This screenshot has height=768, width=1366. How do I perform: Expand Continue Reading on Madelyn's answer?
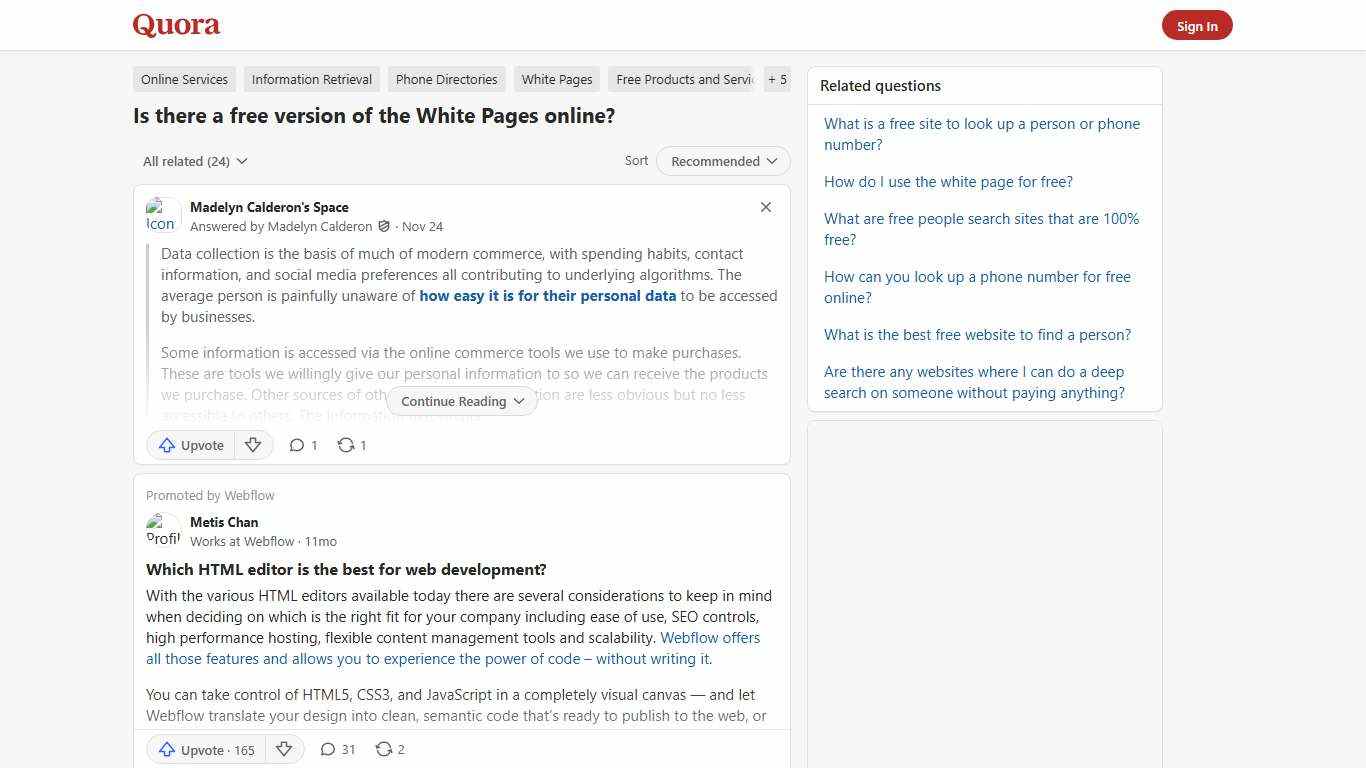461,401
